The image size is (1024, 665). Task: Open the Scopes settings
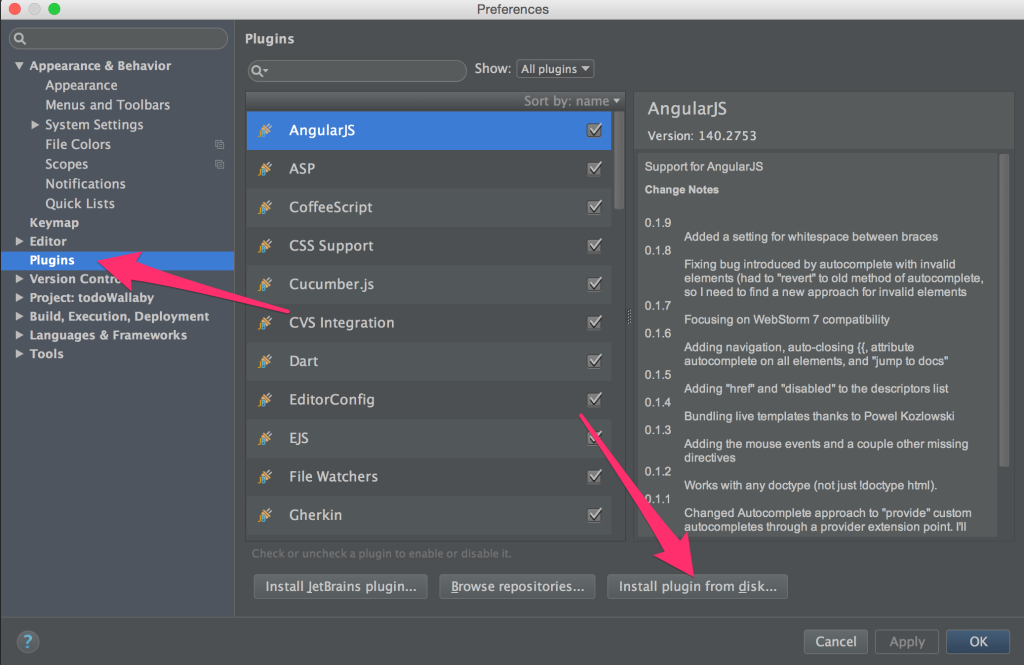coord(66,165)
